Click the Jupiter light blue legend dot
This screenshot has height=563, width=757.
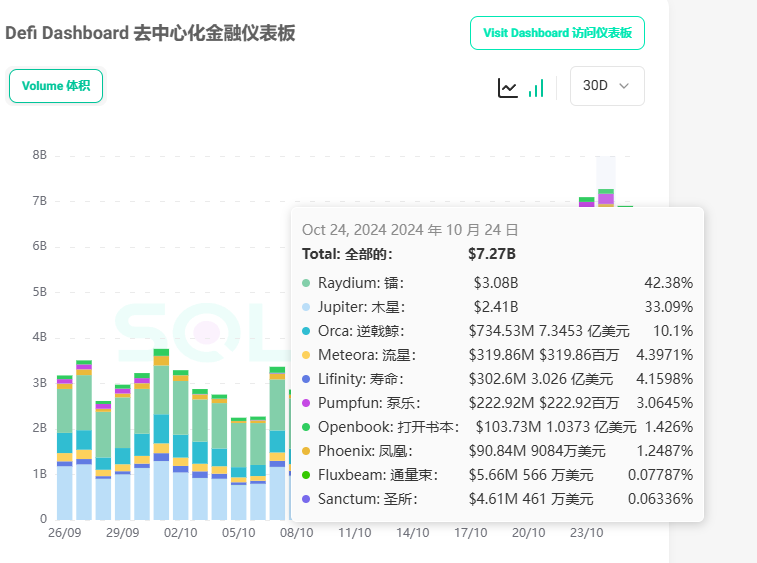pos(307,307)
